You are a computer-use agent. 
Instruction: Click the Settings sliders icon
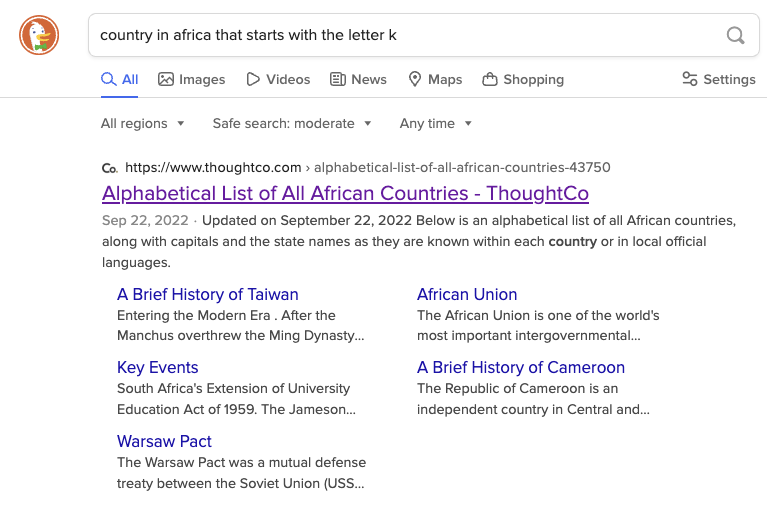(689, 79)
